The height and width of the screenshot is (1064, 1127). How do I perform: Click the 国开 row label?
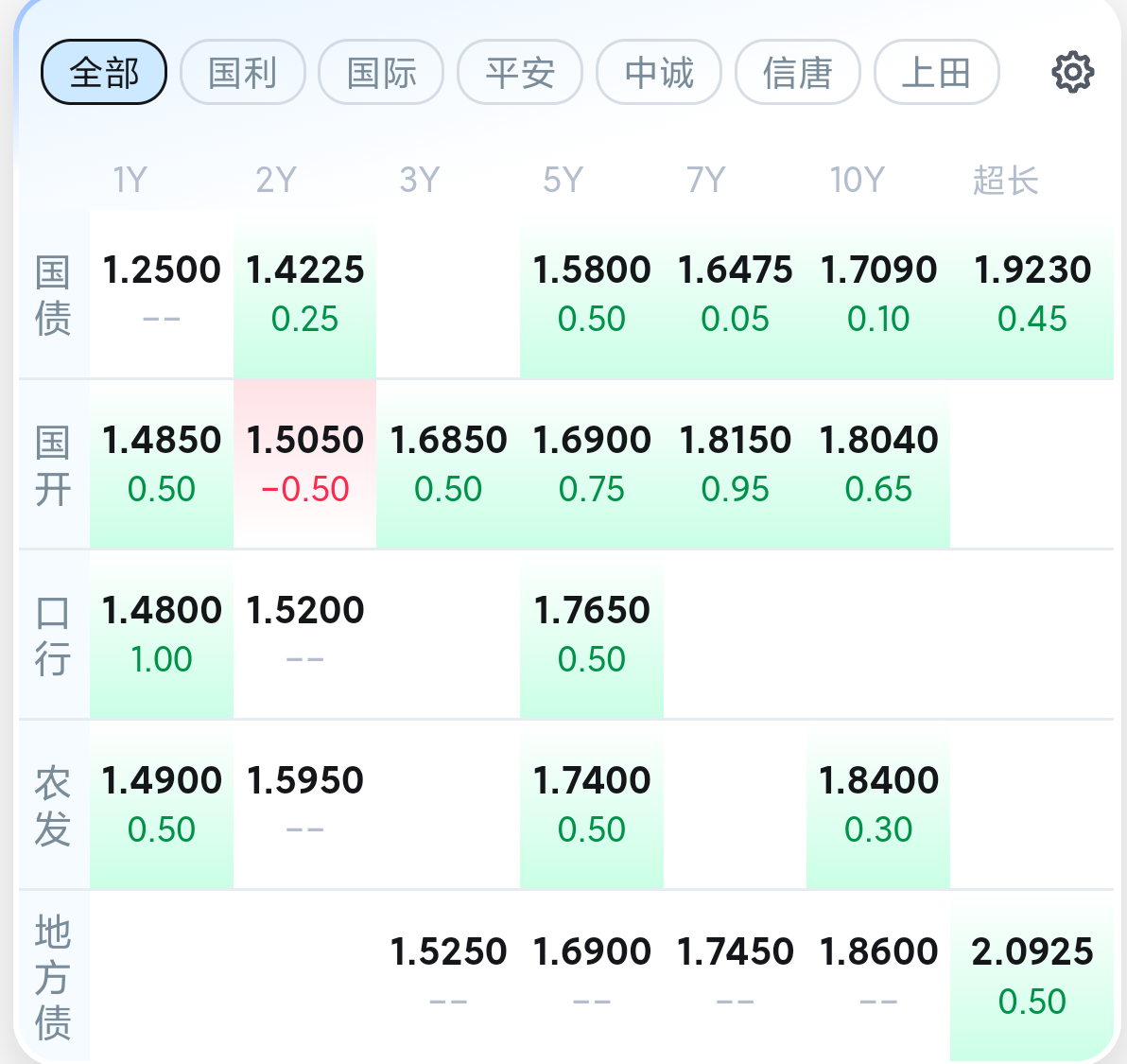pyautogui.click(x=53, y=465)
